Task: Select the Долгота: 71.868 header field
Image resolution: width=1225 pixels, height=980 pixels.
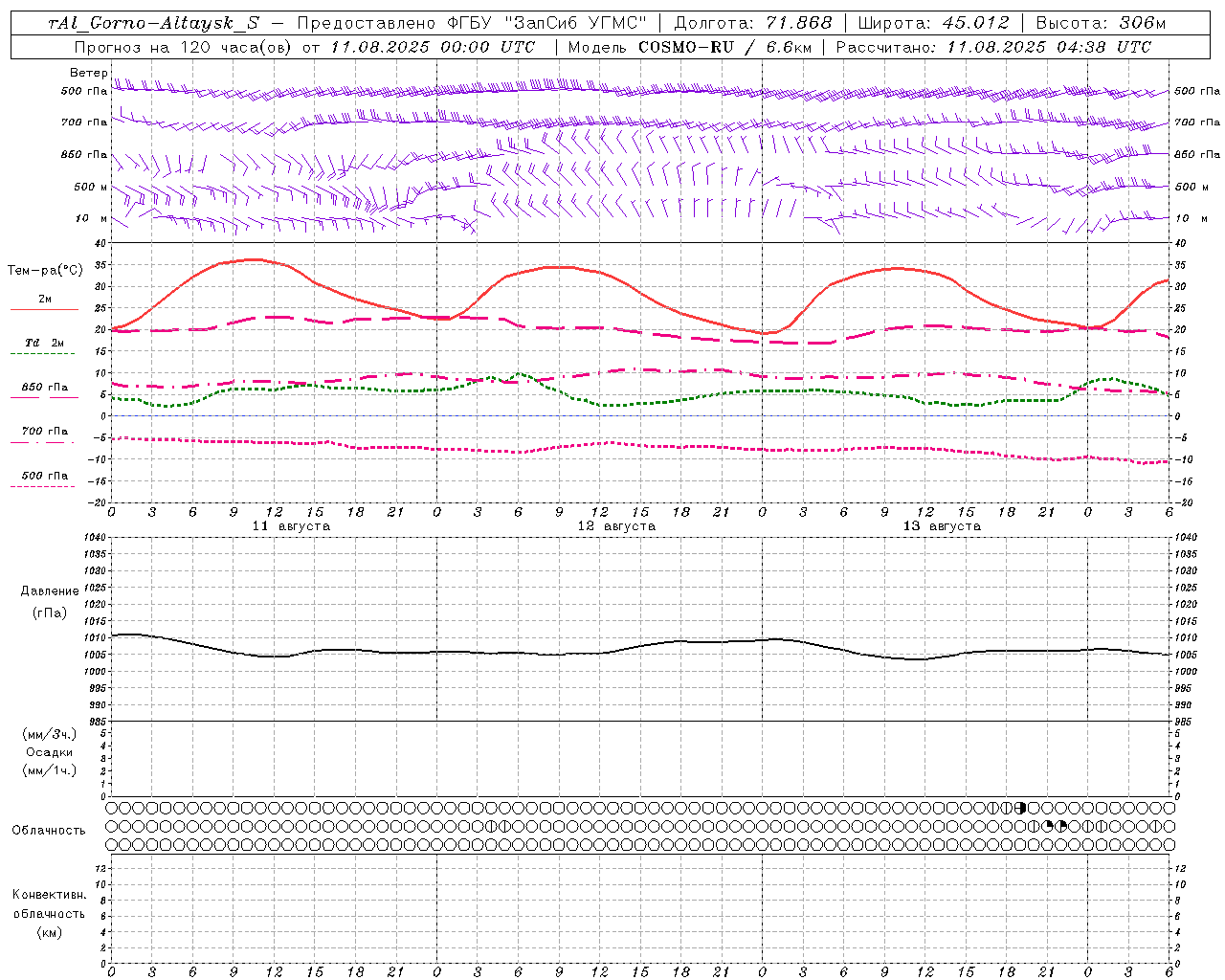Action: pos(753,23)
